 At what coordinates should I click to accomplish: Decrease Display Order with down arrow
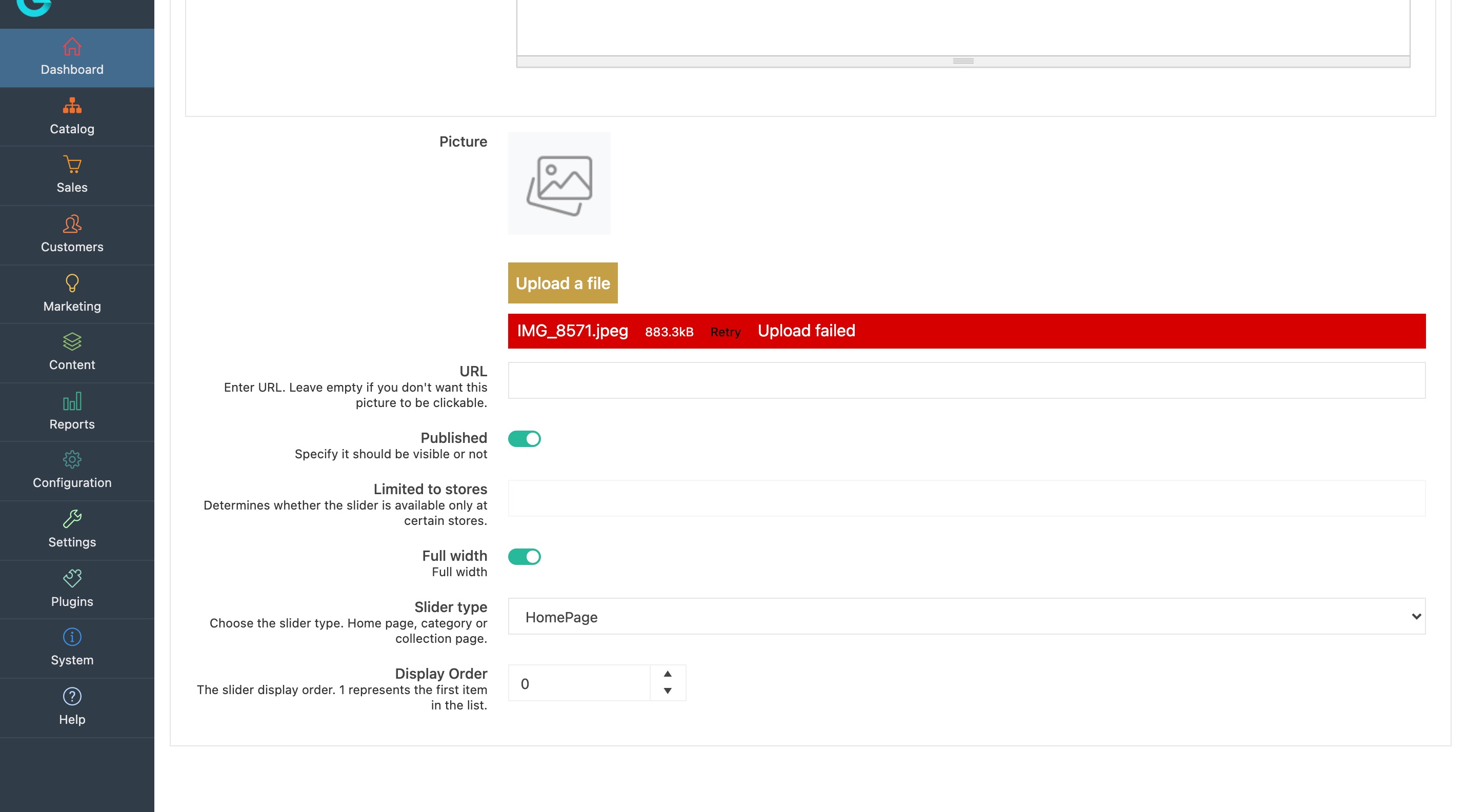click(x=668, y=691)
